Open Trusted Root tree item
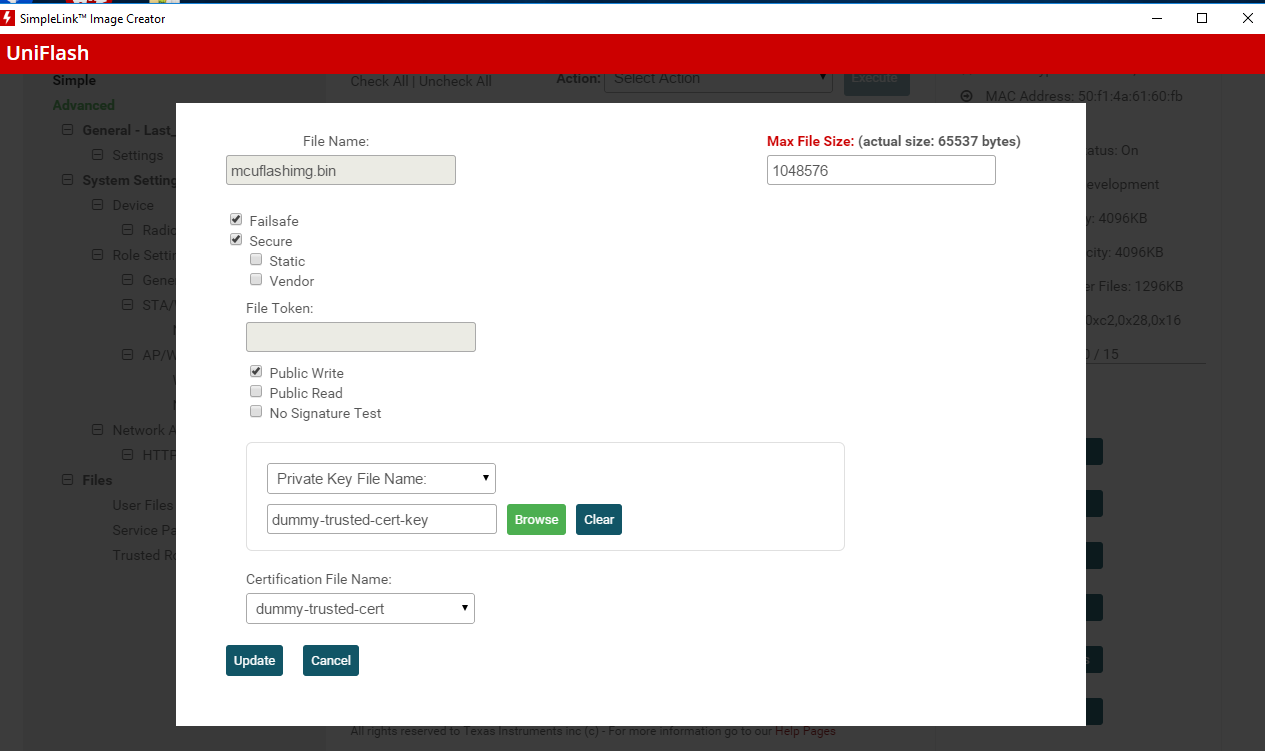 144,555
